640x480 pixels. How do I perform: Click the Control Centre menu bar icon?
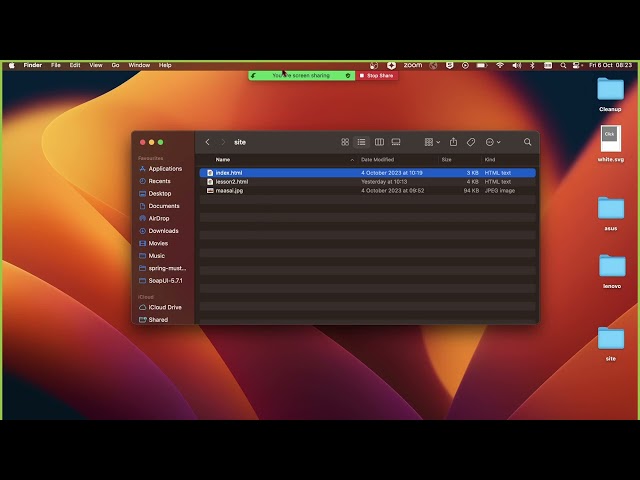click(x=576, y=65)
